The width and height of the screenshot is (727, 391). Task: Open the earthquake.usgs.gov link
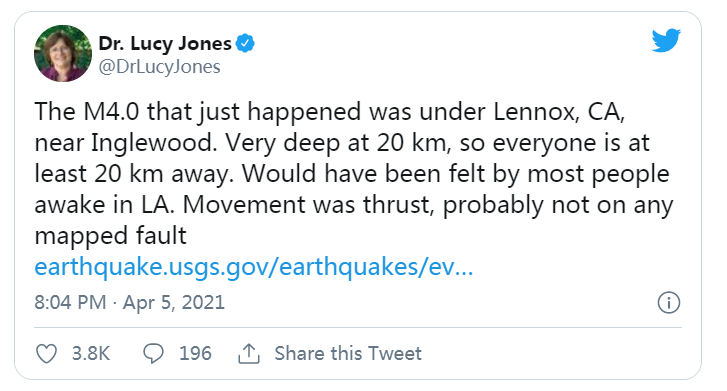[254, 267]
